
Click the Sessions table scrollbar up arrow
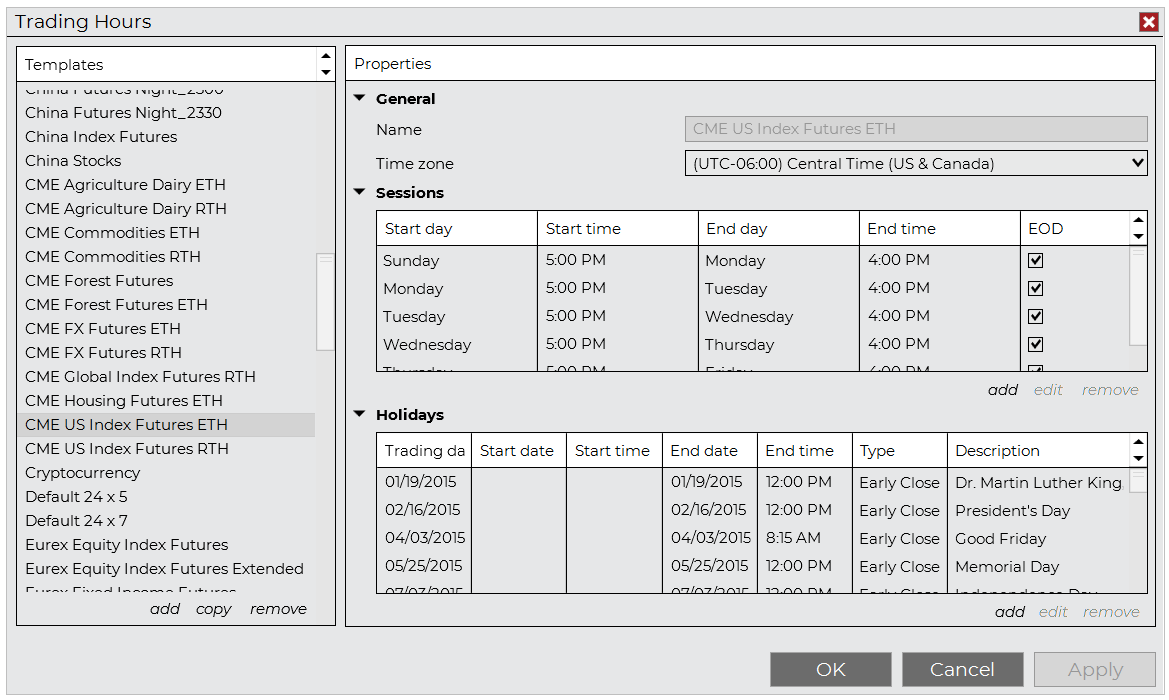pos(1138,219)
